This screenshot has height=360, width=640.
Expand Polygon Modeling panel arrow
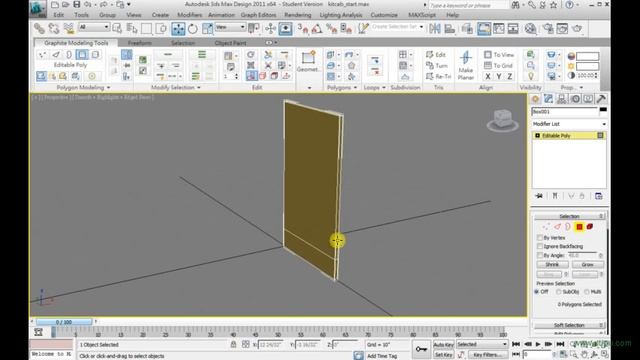click(108, 88)
